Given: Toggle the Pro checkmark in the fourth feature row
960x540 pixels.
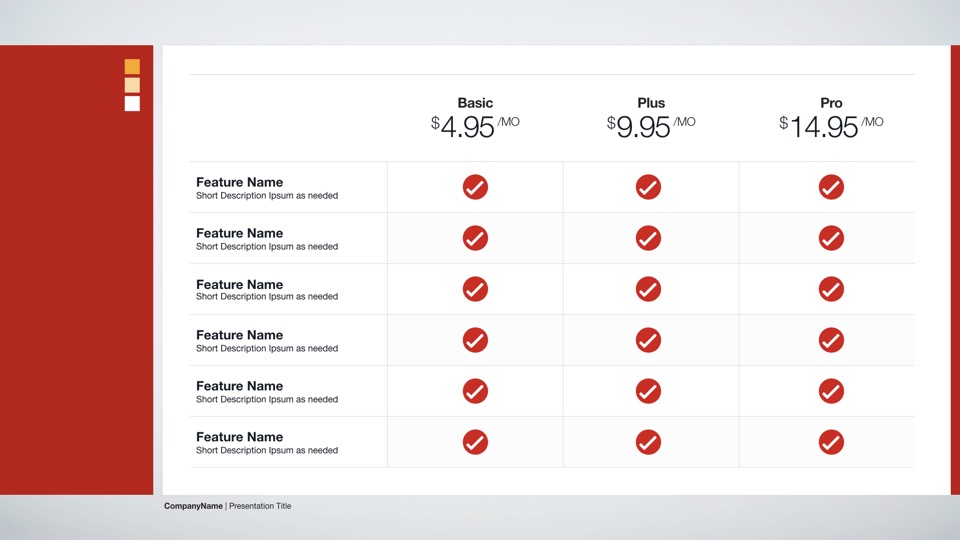Looking at the screenshot, I should 831,340.
